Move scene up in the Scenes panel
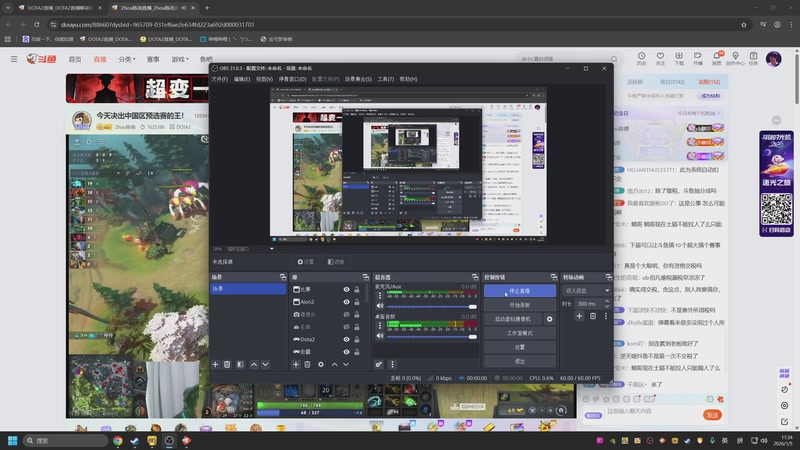This screenshot has width=800, height=450. [x=254, y=364]
